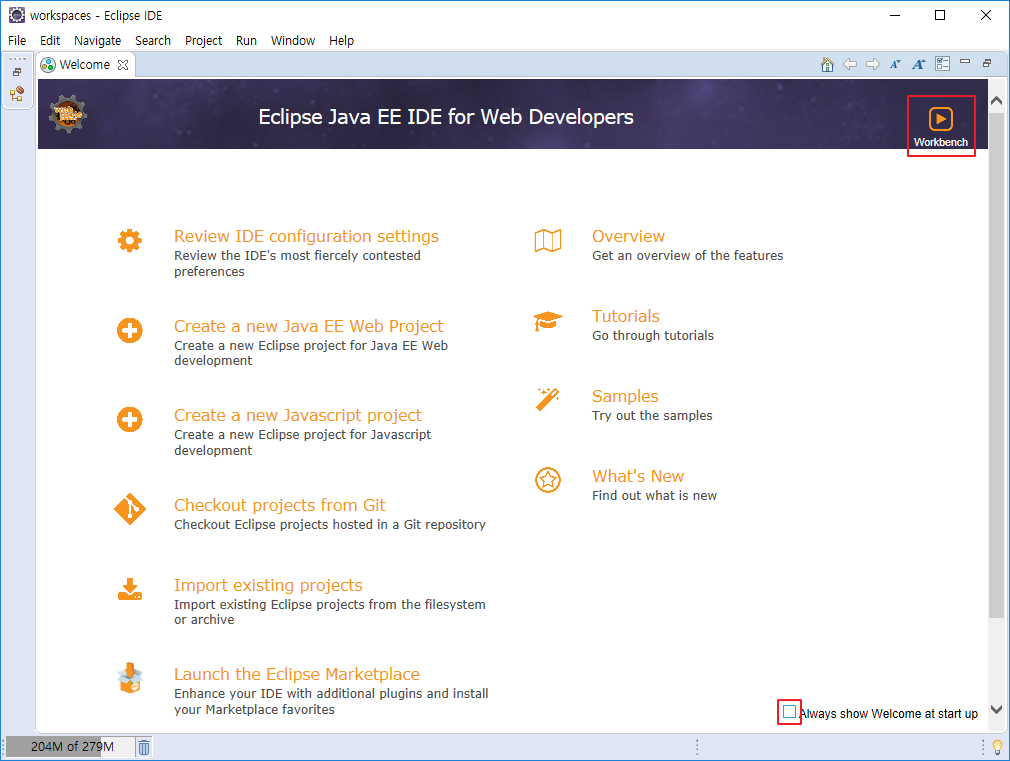Open the Tutorials link
The height and width of the screenshot is (761, 1010).
click(625, 316)
